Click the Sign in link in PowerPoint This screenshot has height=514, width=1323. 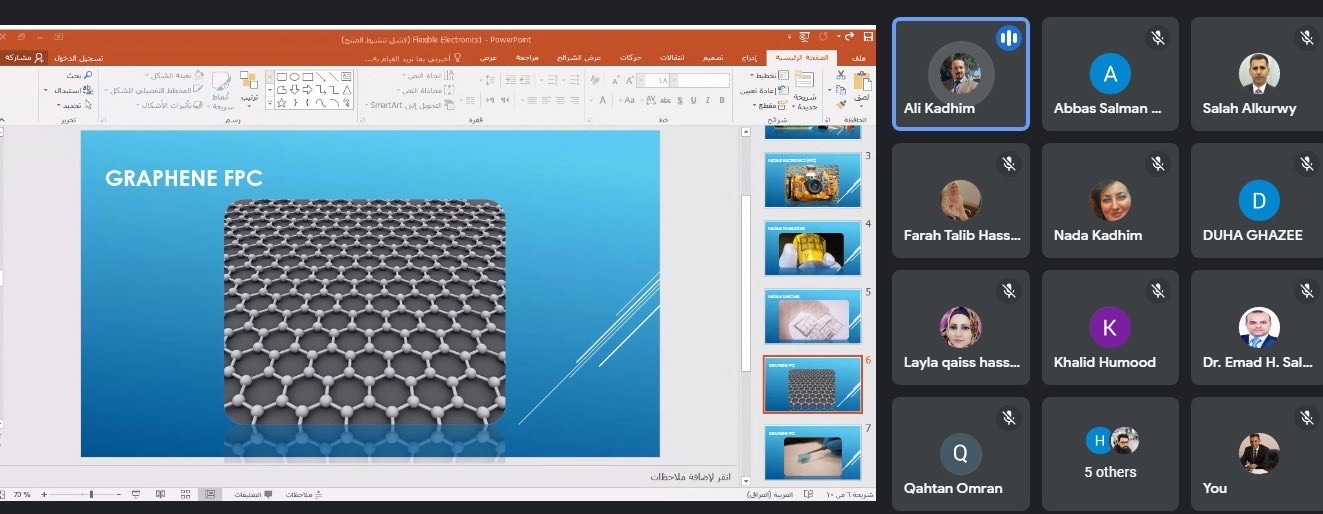[x=79, y=58]
